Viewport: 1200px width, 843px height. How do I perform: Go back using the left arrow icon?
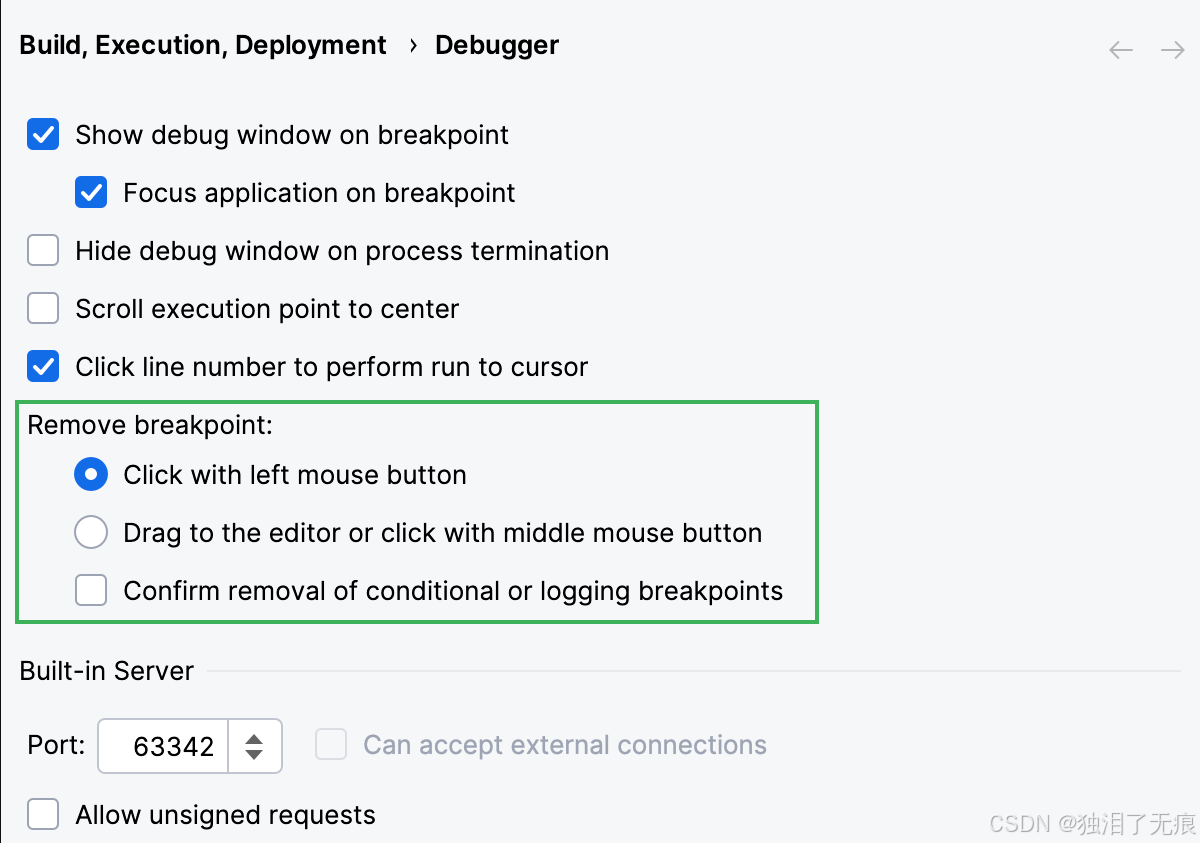coord(1121,50)
